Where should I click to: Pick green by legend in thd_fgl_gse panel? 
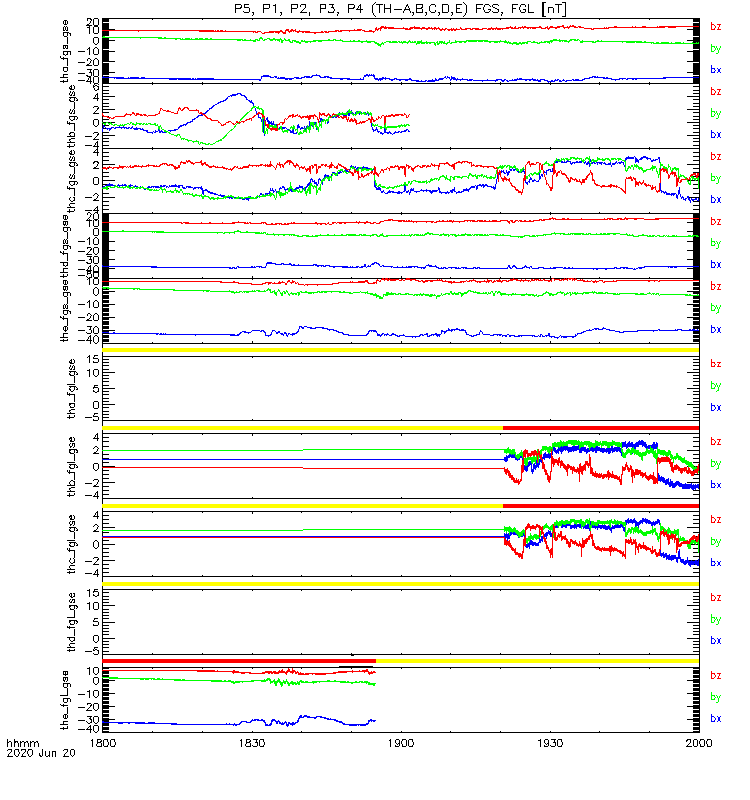[x=716, y=619]
